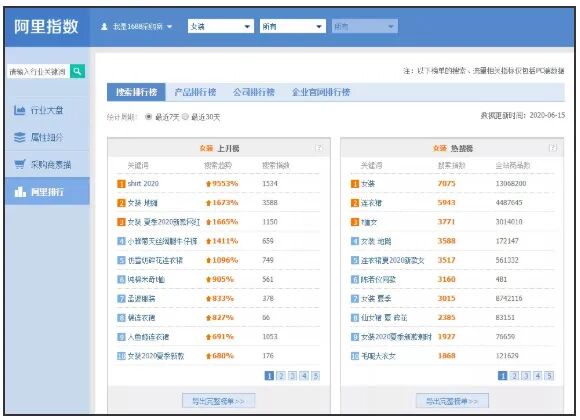Image resolution: width=580 pixels, height=420 pixels.
Task: Click help question icon on 上升榜 panel
Action: point(318,148)
